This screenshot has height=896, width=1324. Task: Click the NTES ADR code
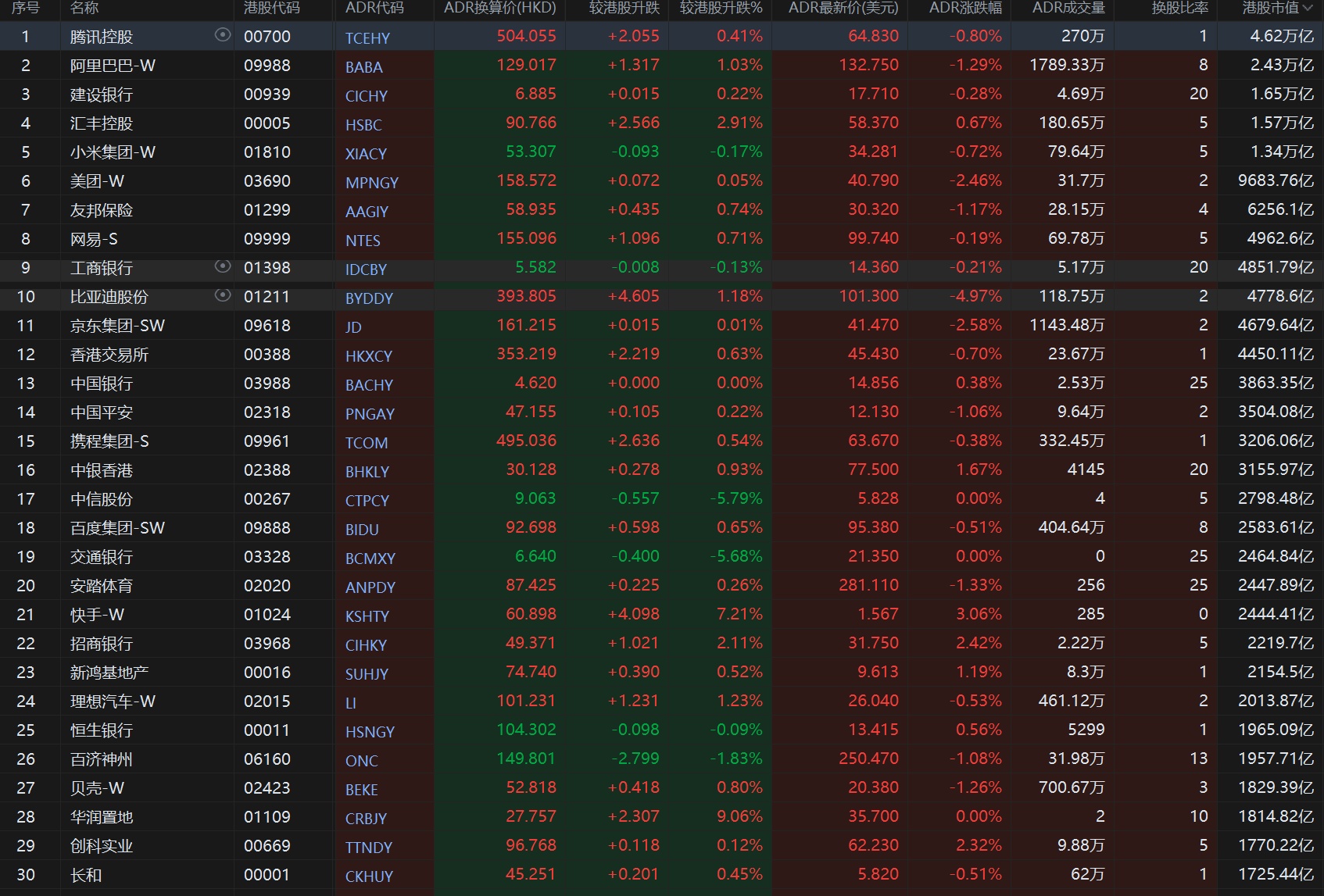[x=363, y=241]
